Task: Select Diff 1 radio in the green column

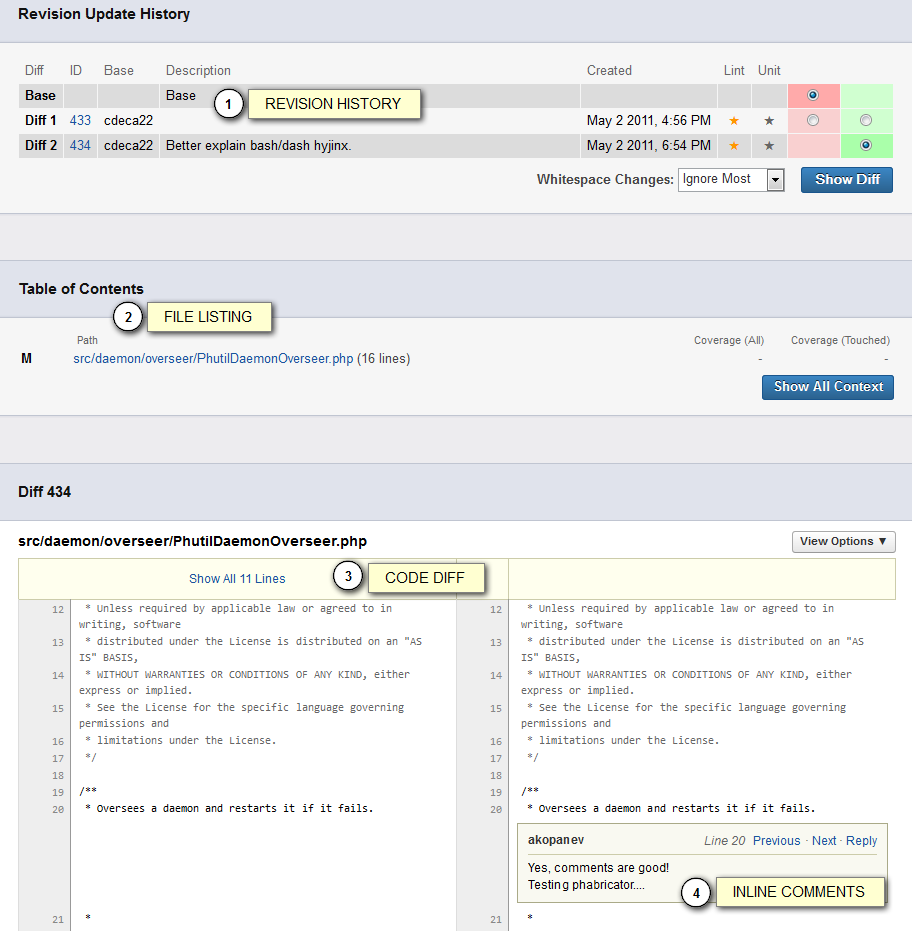Action: point(866,120)
